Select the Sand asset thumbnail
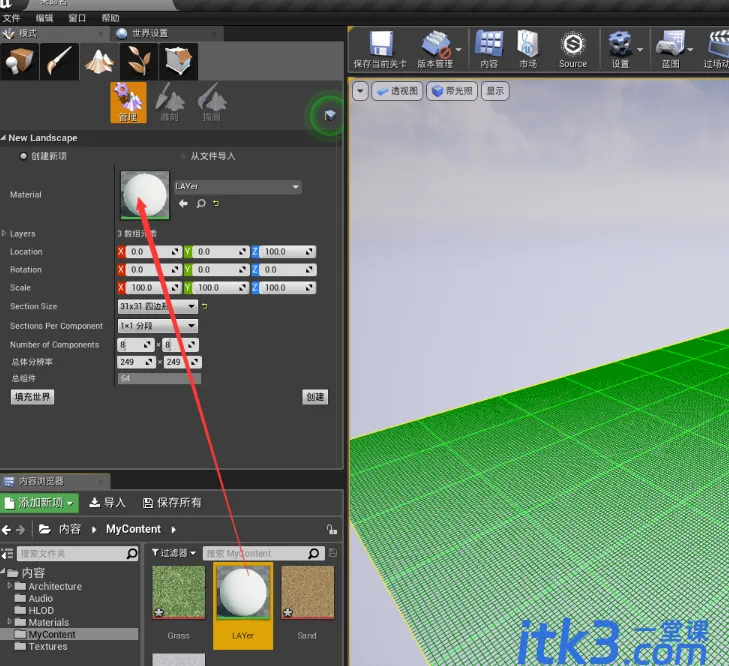The height and width of the screenshot is (666, 729). [x=307, y=593]
